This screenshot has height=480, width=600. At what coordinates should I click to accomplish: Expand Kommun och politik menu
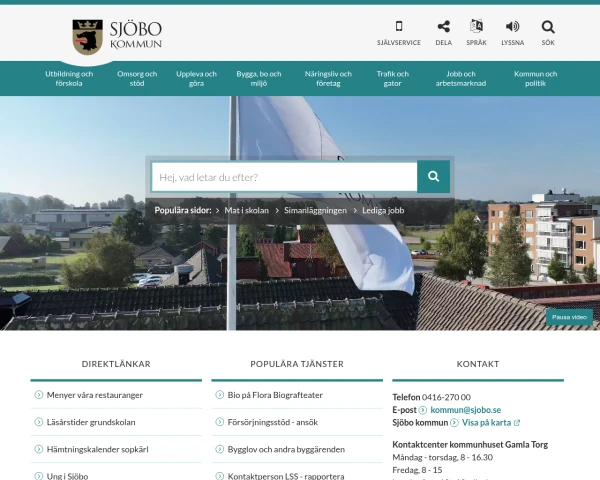pos(535,78)
